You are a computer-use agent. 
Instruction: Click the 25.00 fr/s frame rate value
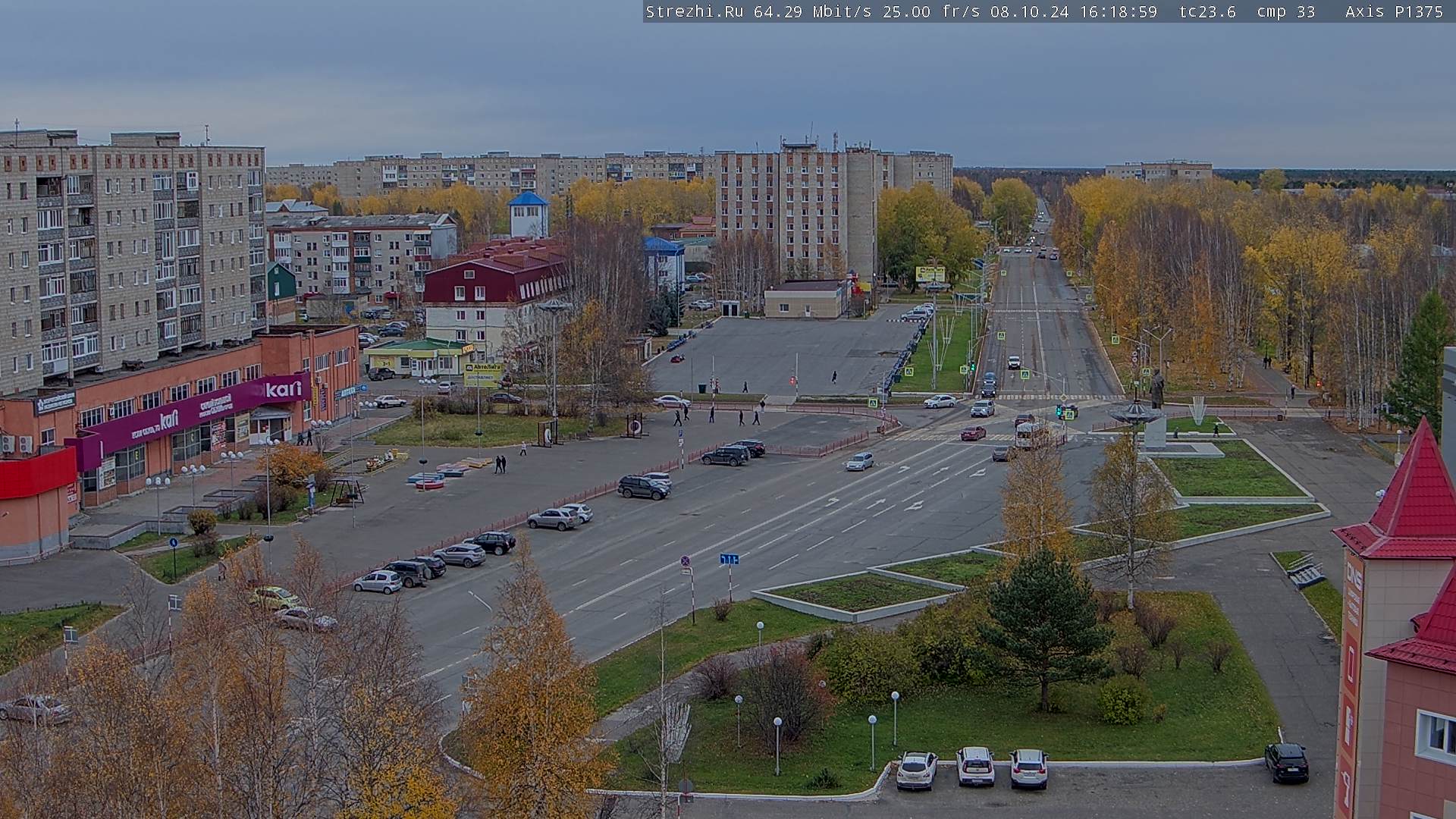tap(931, 11)
